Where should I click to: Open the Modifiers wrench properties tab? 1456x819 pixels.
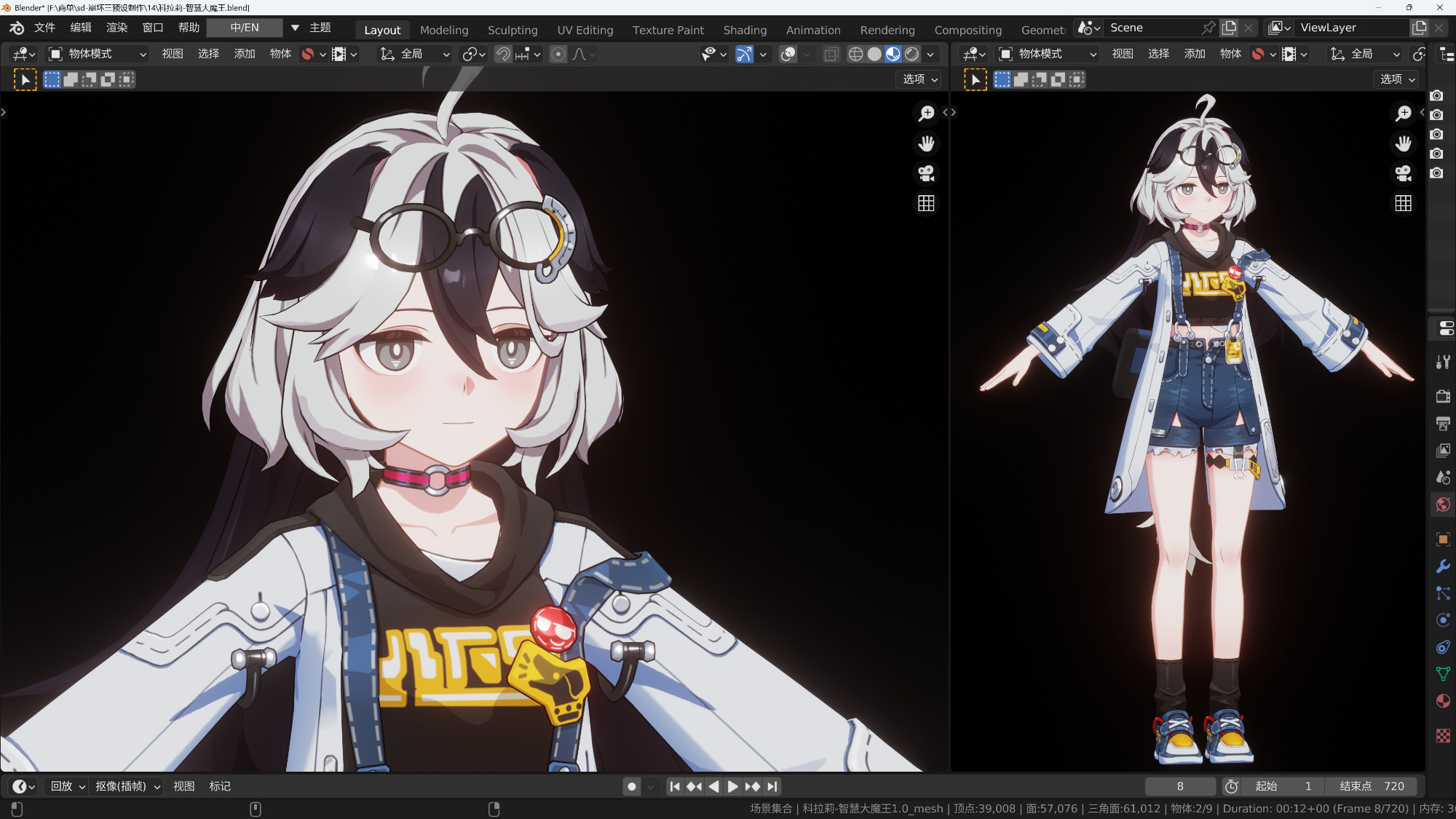point(1443,566)
